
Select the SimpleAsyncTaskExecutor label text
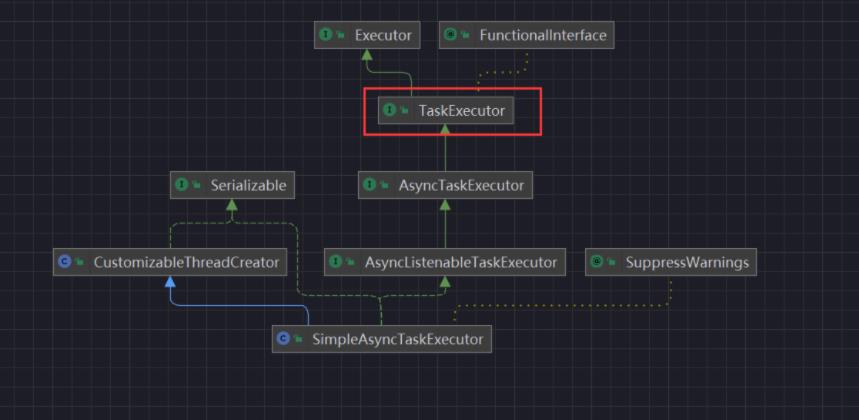pos(397,339)
